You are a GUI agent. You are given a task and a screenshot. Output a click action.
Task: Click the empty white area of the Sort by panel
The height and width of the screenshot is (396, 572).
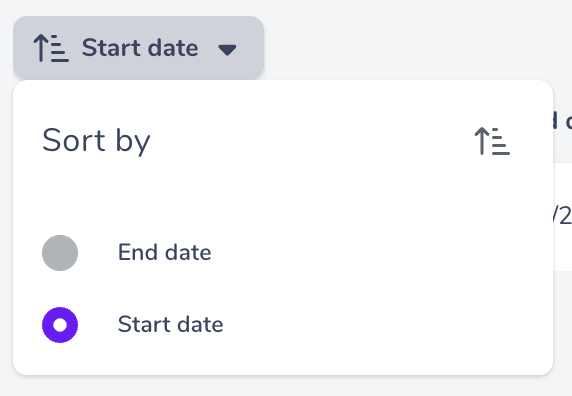pyautogui.click(x=328, y=197)
